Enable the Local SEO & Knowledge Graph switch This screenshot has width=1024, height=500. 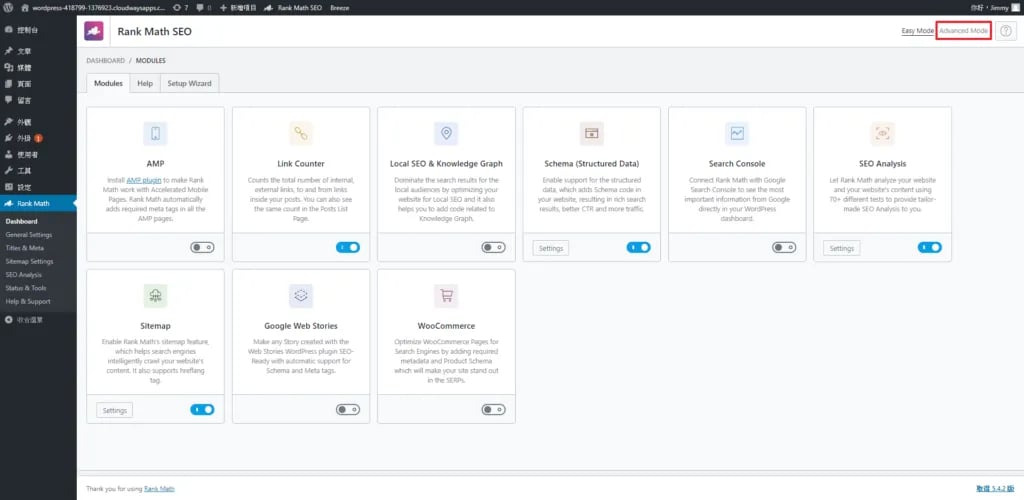coord(493,247)
